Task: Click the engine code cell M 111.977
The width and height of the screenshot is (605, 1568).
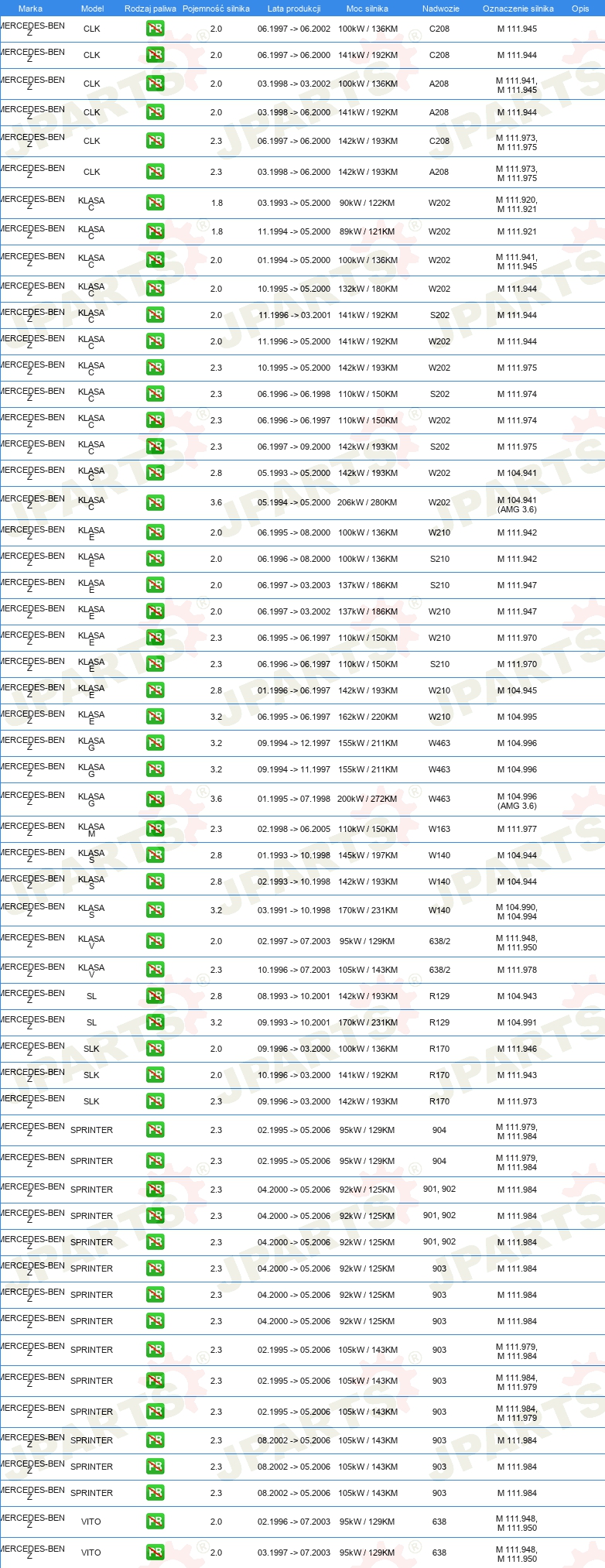Action: (x=517, y=829)
